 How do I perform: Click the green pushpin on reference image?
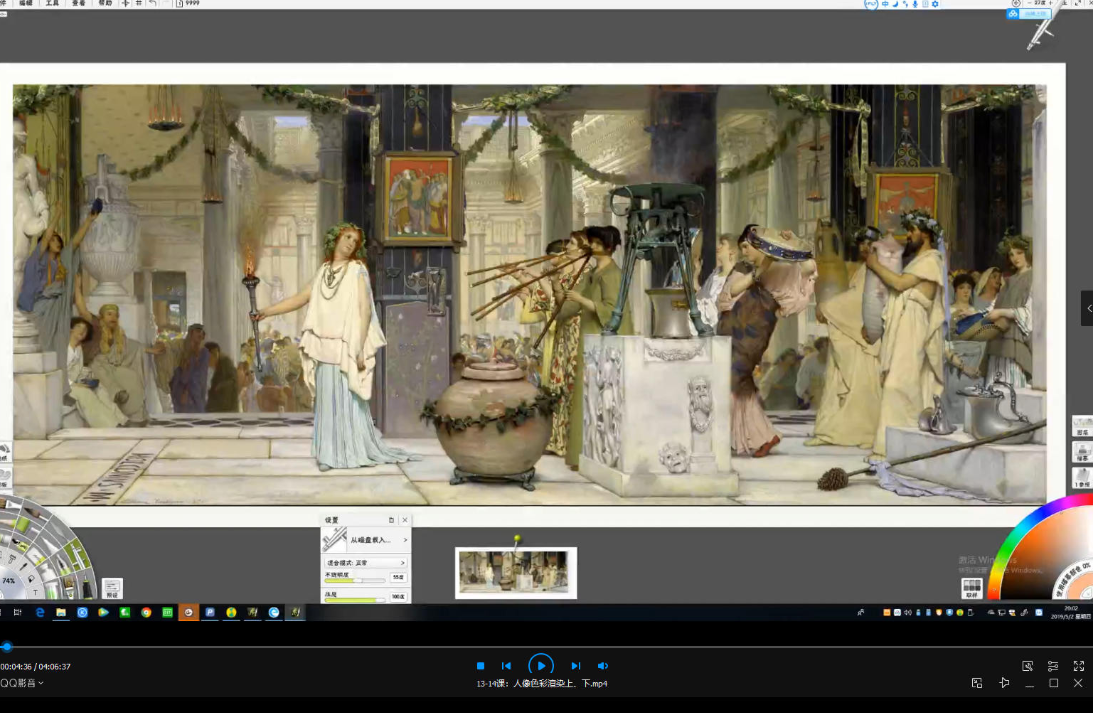click(517, 539)
